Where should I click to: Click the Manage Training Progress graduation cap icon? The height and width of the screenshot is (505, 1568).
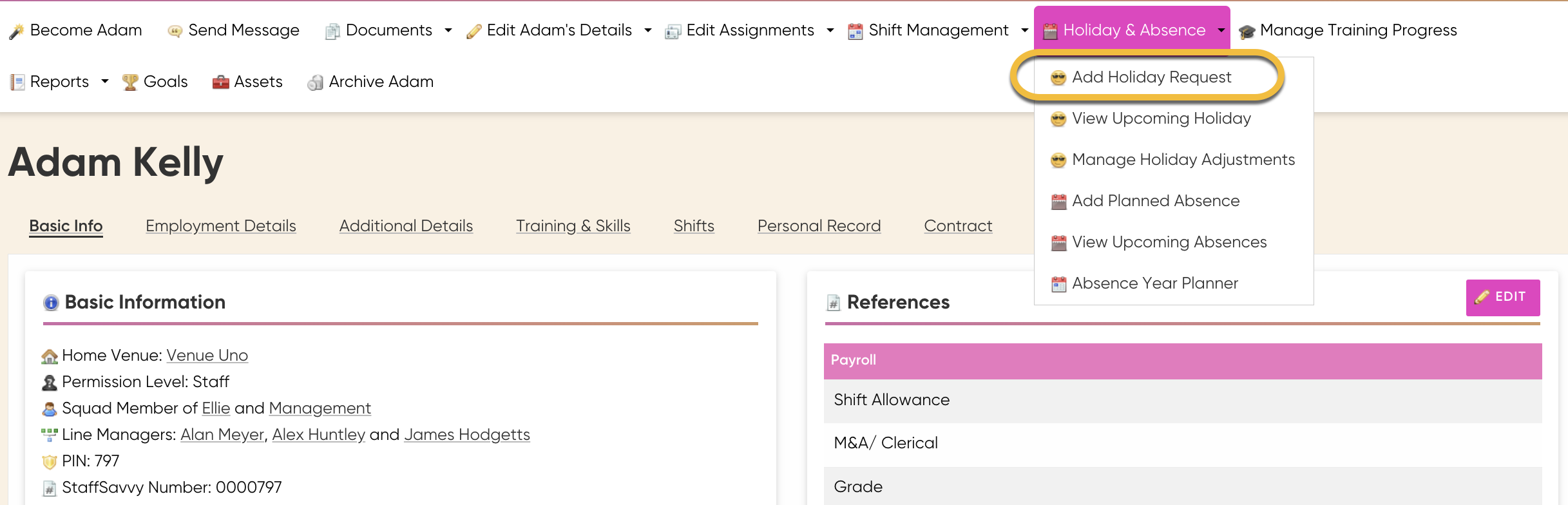(1247, 31)
